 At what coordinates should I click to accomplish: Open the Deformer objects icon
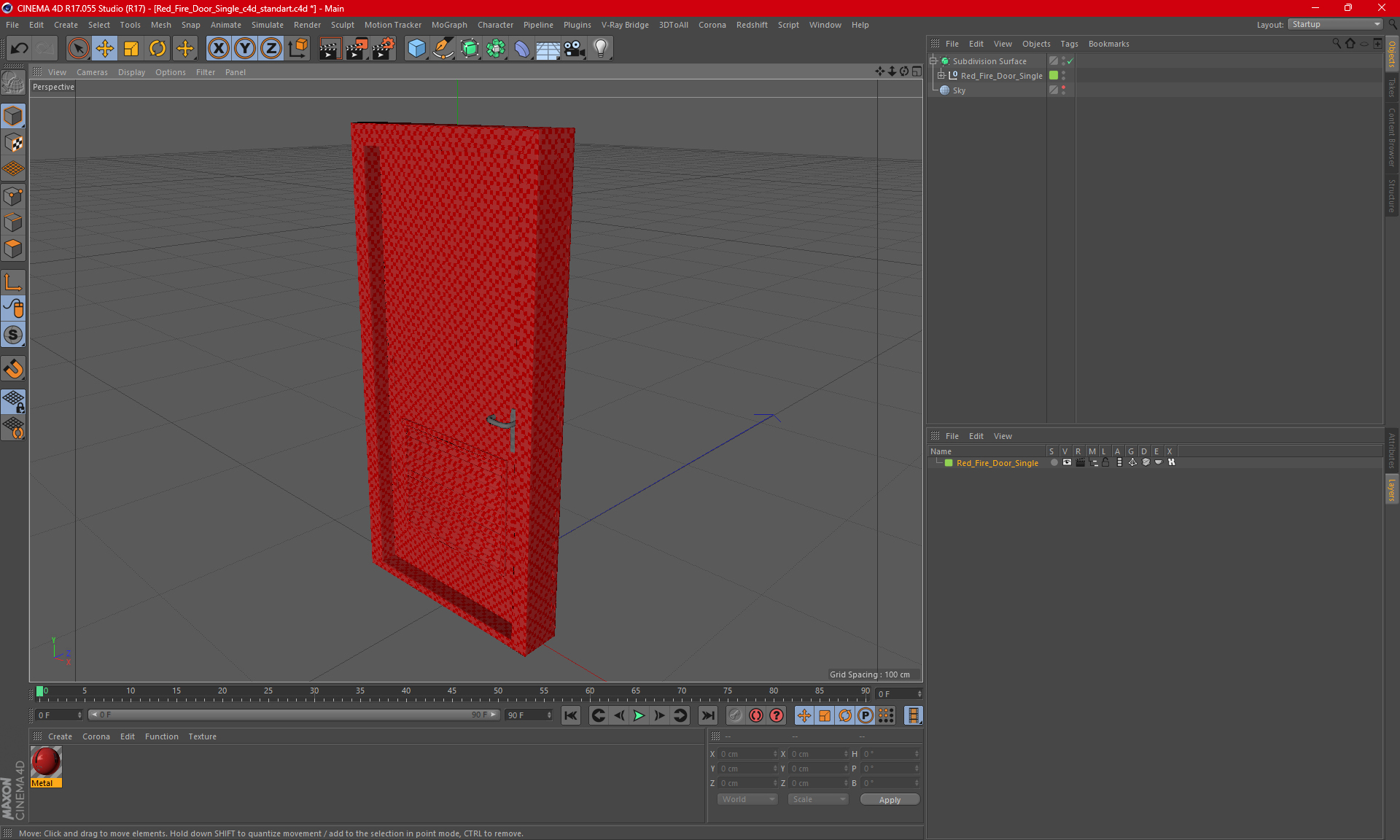click(x=522, y=49)
